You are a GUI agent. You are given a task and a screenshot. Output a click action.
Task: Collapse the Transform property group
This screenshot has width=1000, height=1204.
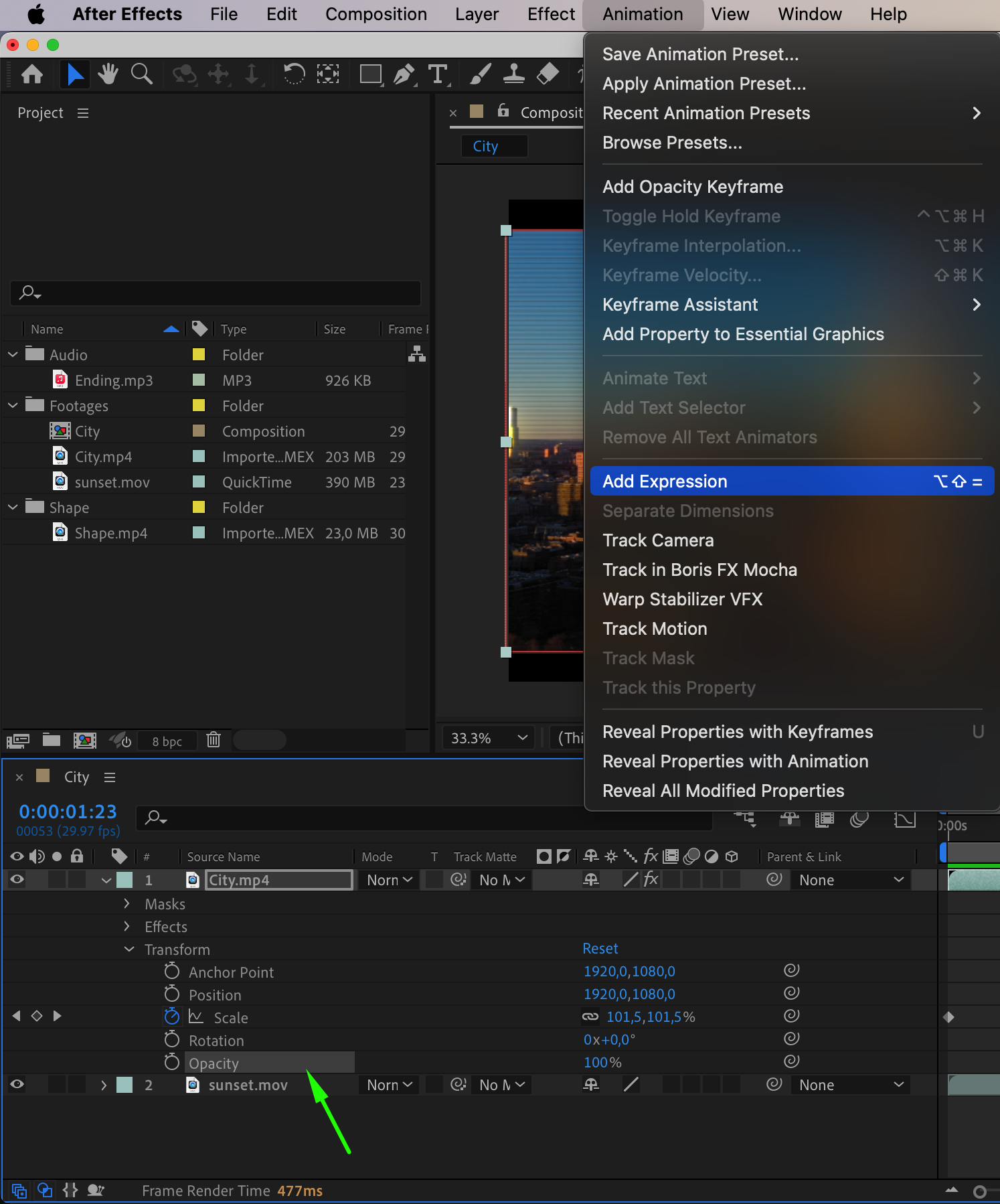pyautogui.click(x=129, y=950)
